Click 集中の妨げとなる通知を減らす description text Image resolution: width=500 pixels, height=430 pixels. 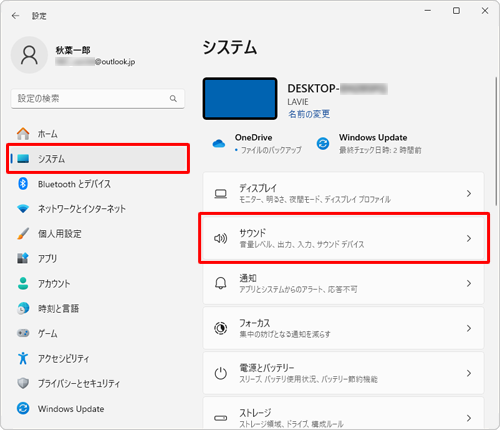point(285,334)
